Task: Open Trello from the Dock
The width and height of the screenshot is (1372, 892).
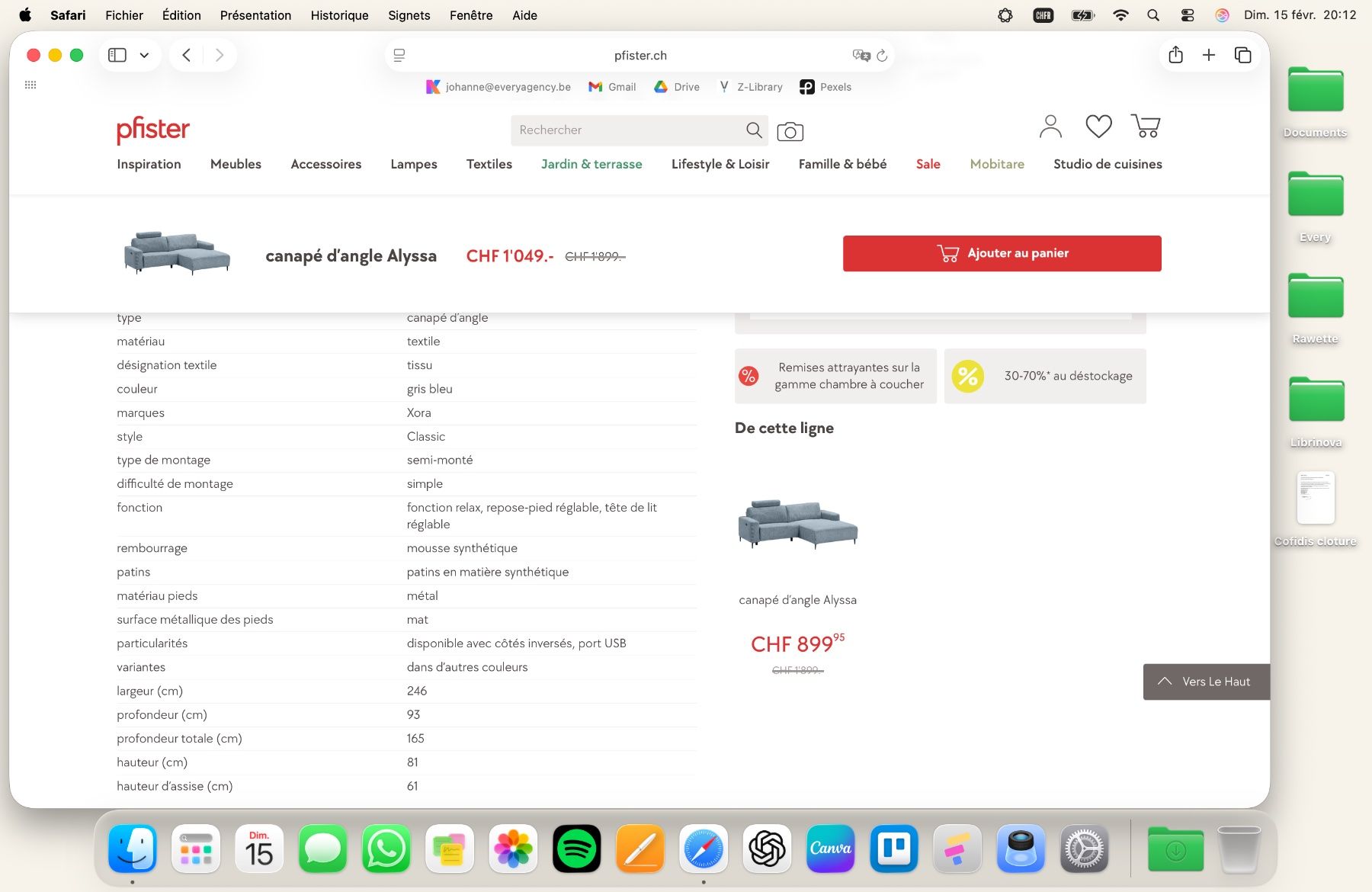Action: click(894, 849)
